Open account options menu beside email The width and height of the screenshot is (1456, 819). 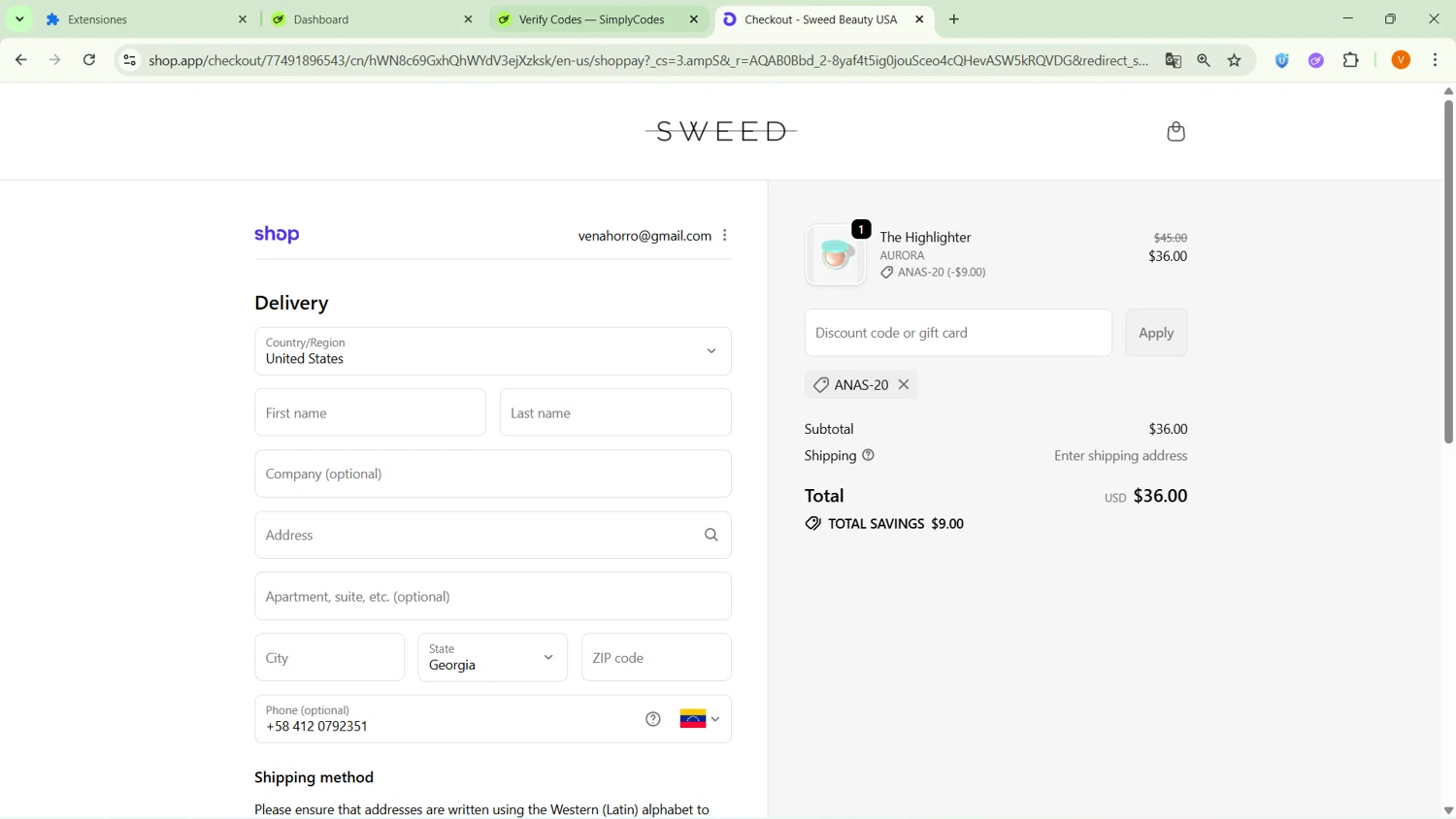(x=725, y=236)
